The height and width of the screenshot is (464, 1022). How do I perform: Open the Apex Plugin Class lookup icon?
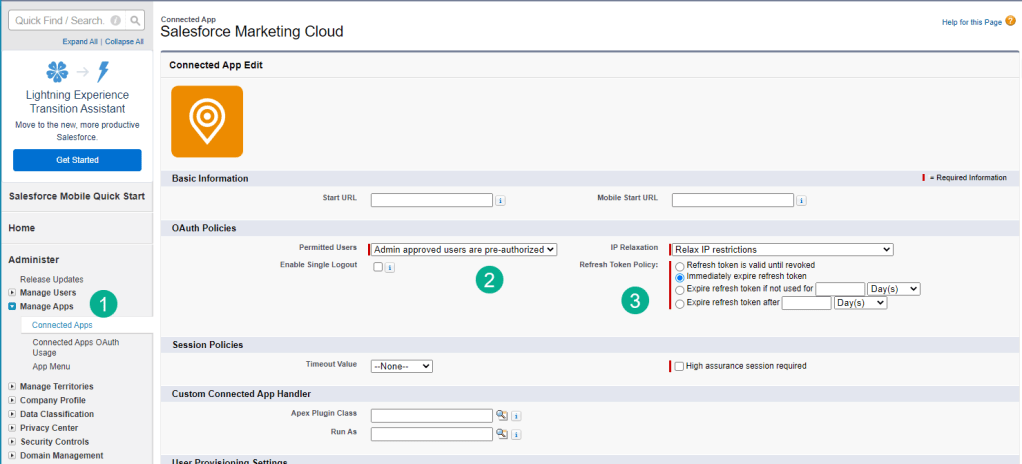coord(502,415)
